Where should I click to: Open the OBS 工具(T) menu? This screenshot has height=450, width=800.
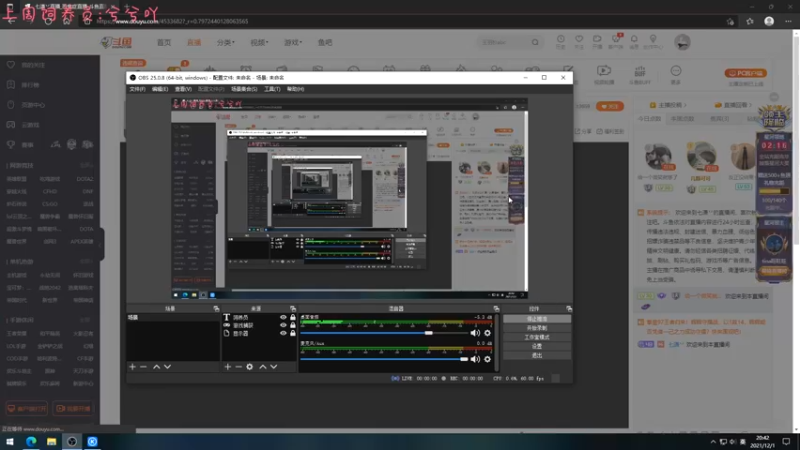click(272, 89)
